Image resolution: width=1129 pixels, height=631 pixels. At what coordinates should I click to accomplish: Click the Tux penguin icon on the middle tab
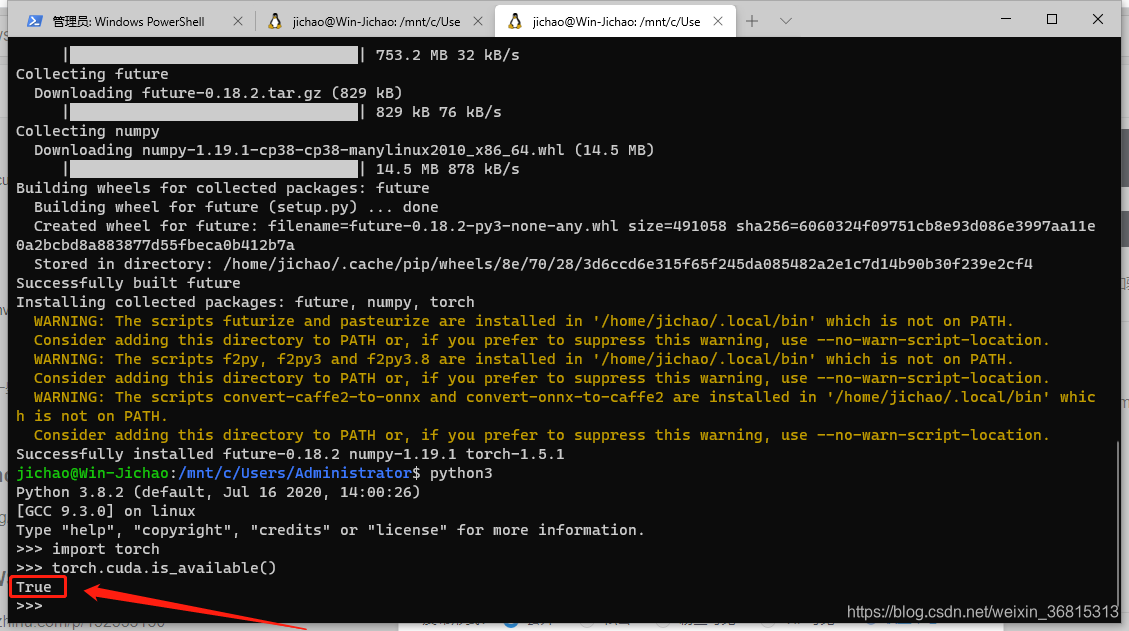[274, 20]
